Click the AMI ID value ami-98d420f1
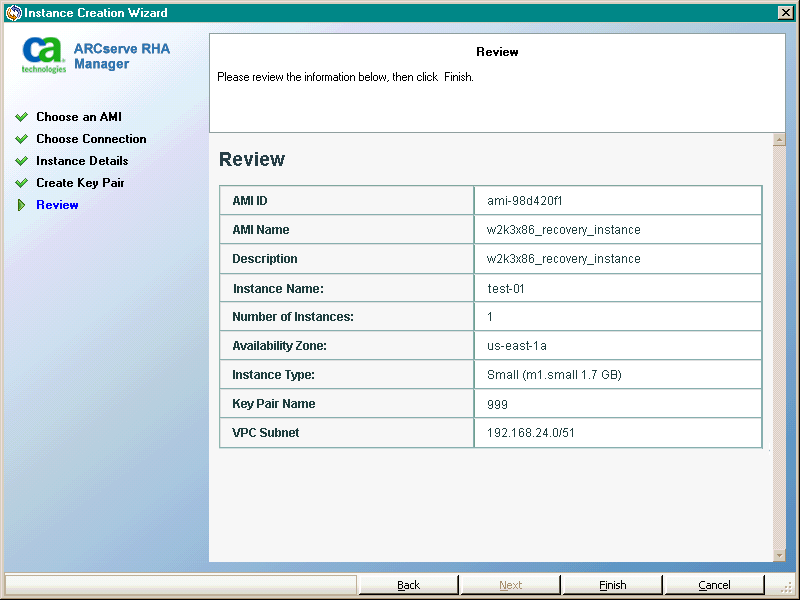800x600 pixels. click(525, 200)
